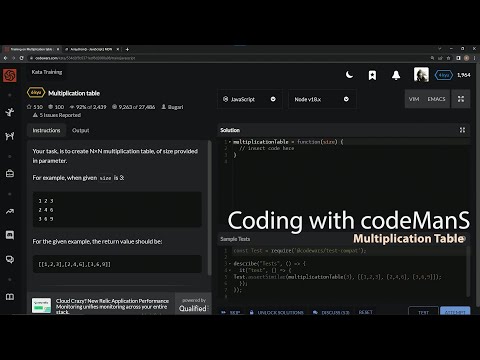Open author Bugari's profile link
Image resolution: width=480 pixels, height=360 pixels.
172,107
